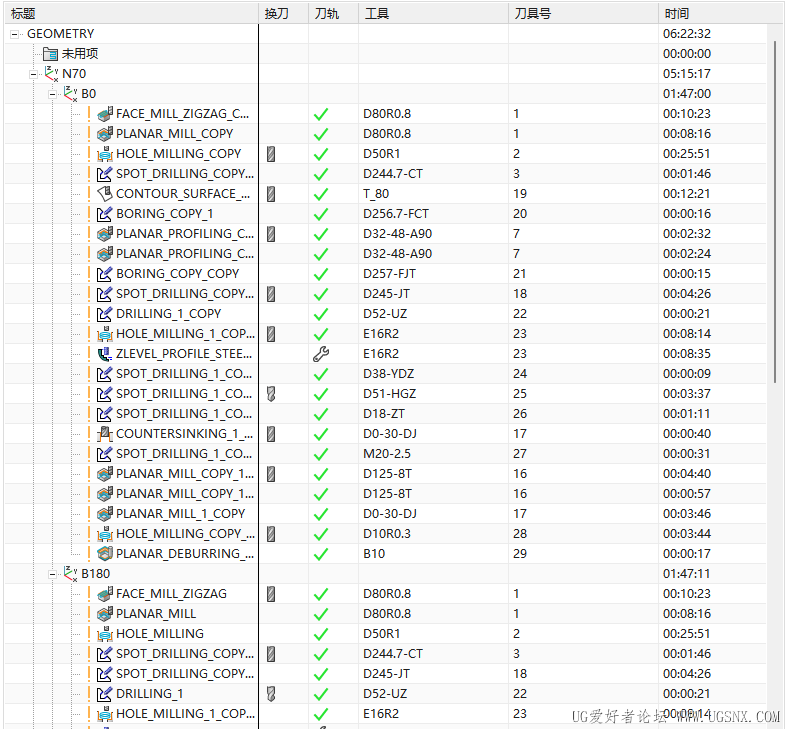Select the HOLE_MILLING_COPY operation icon
The height and width of the screenshot is (729, 785).
click(x=105, y=154)
